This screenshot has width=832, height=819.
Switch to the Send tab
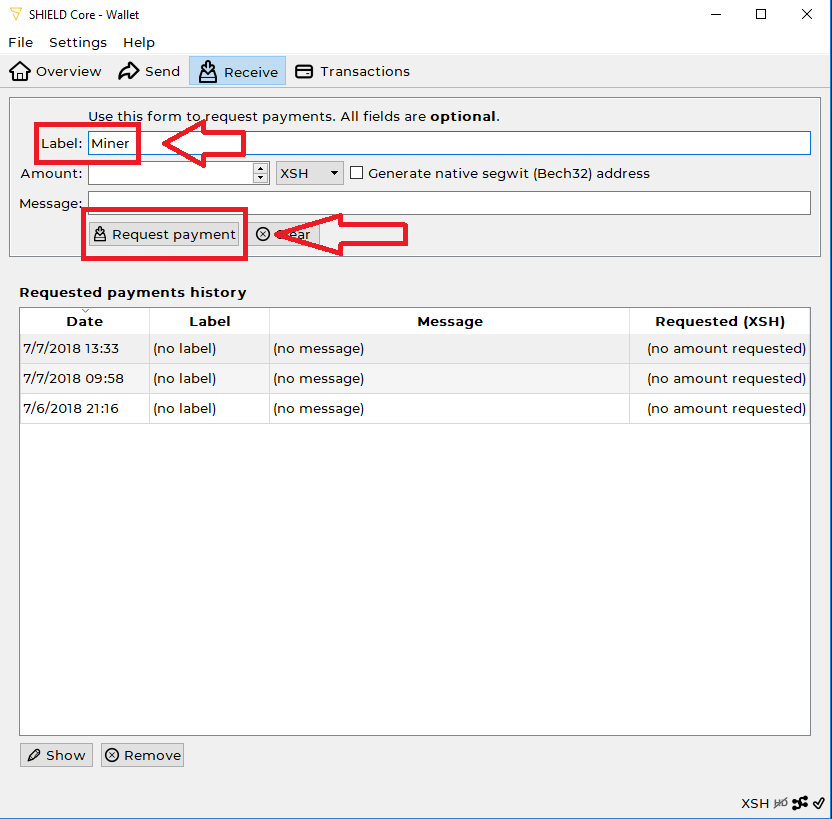[149, 71]
